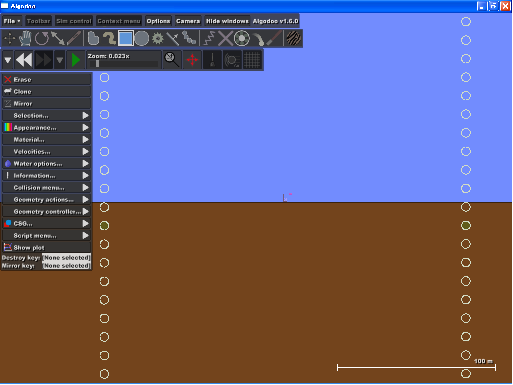The height and width of the screenshot is (385, 513).
Task: Pick the Spring tool icon
Action: [209, 38]
